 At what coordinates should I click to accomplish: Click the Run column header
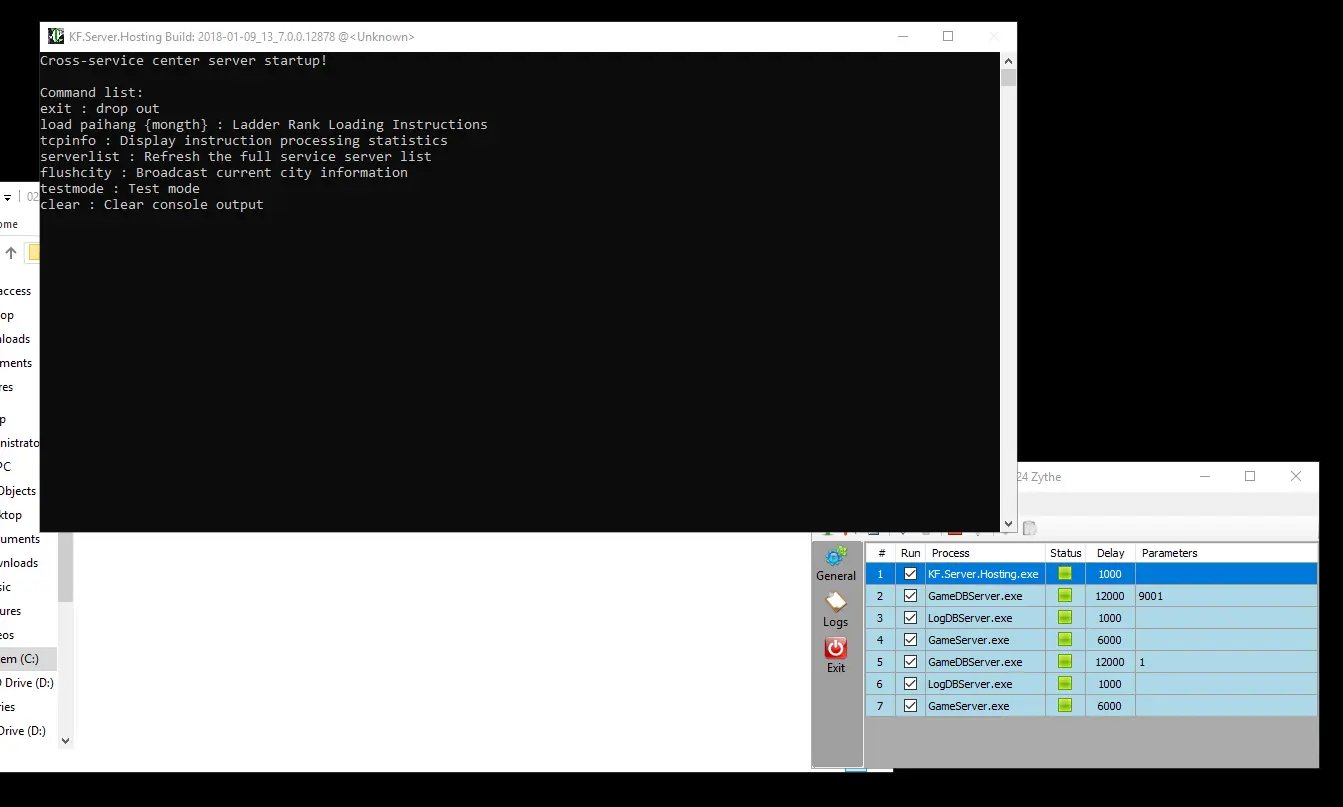(x=910, y=553)
